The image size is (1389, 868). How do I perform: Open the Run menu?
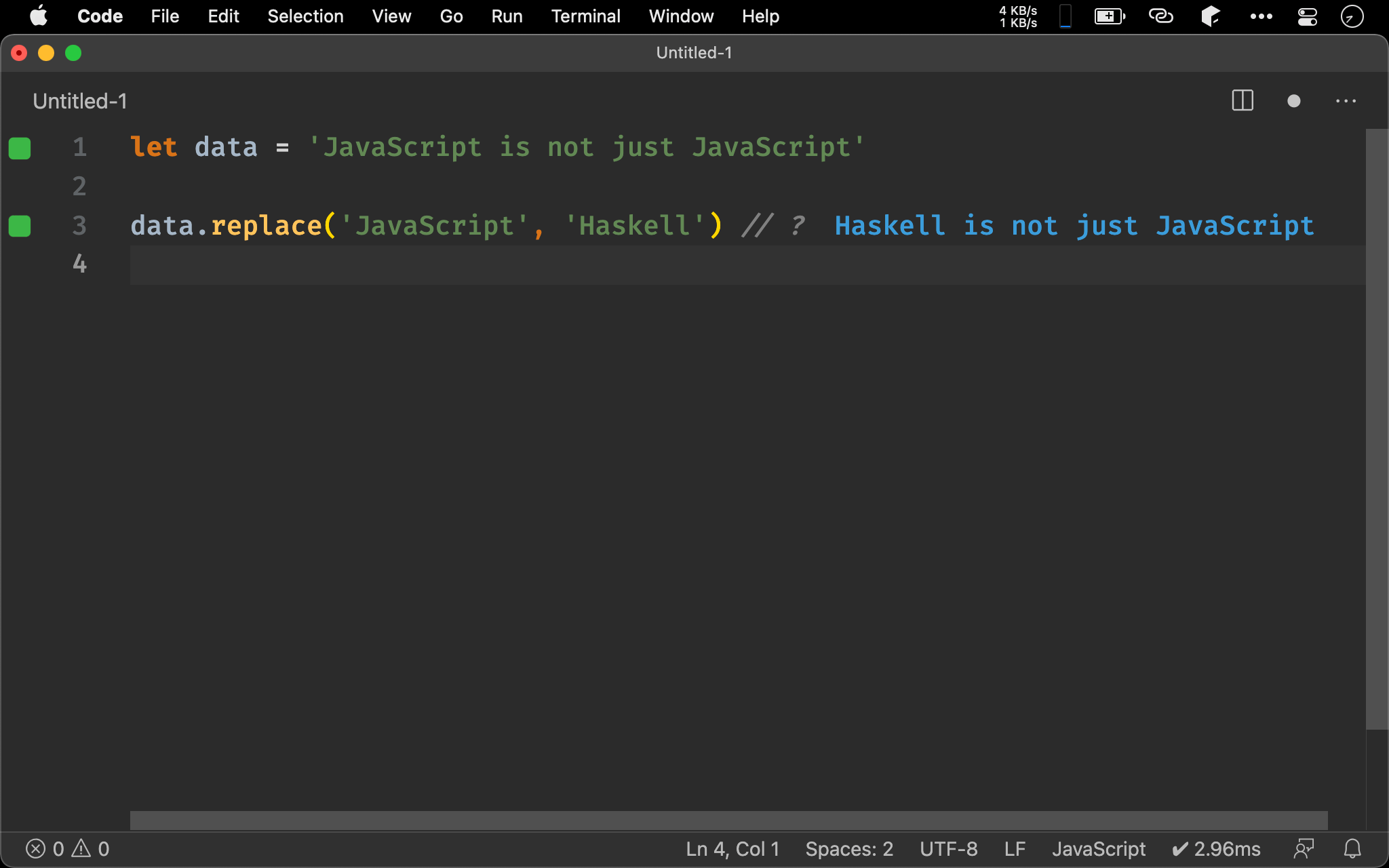[x=507, y=16]
